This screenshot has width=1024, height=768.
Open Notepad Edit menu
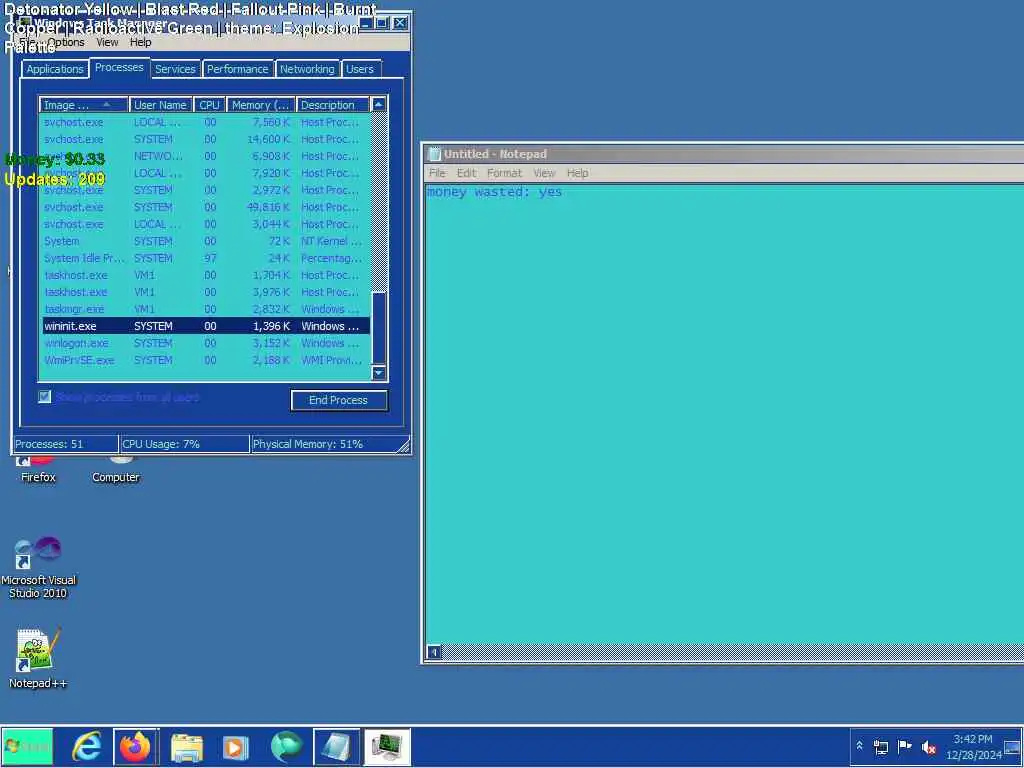tap(466, 173)
